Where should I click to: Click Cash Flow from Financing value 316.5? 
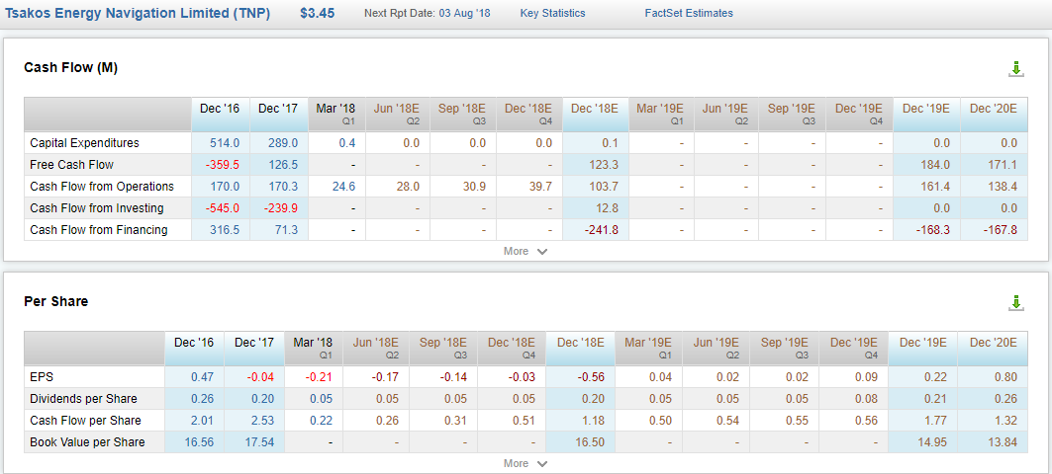point(227,230)
